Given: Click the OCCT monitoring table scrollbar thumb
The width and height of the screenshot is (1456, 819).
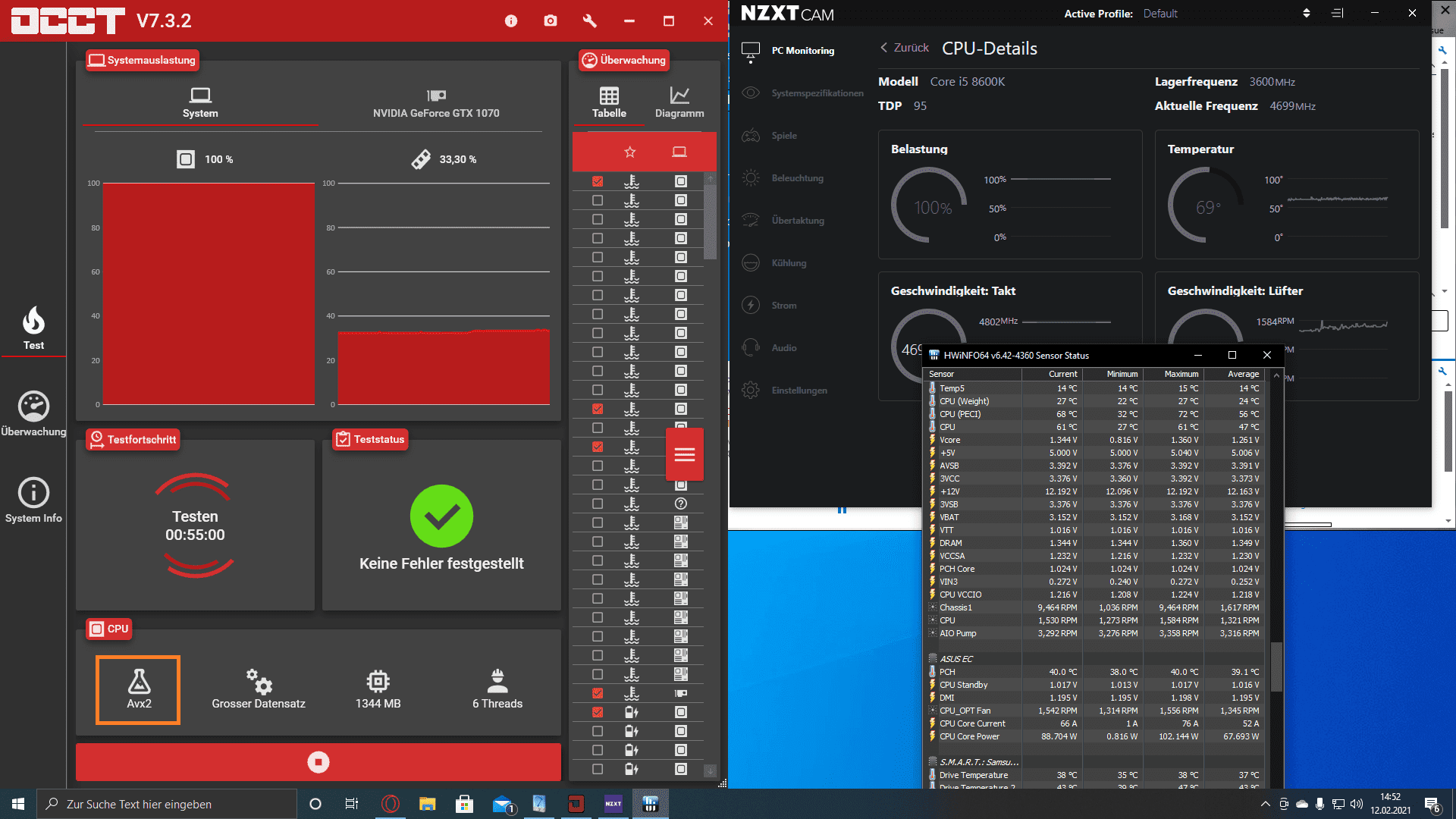Looking at the screenshot, I should pos(710,222).
